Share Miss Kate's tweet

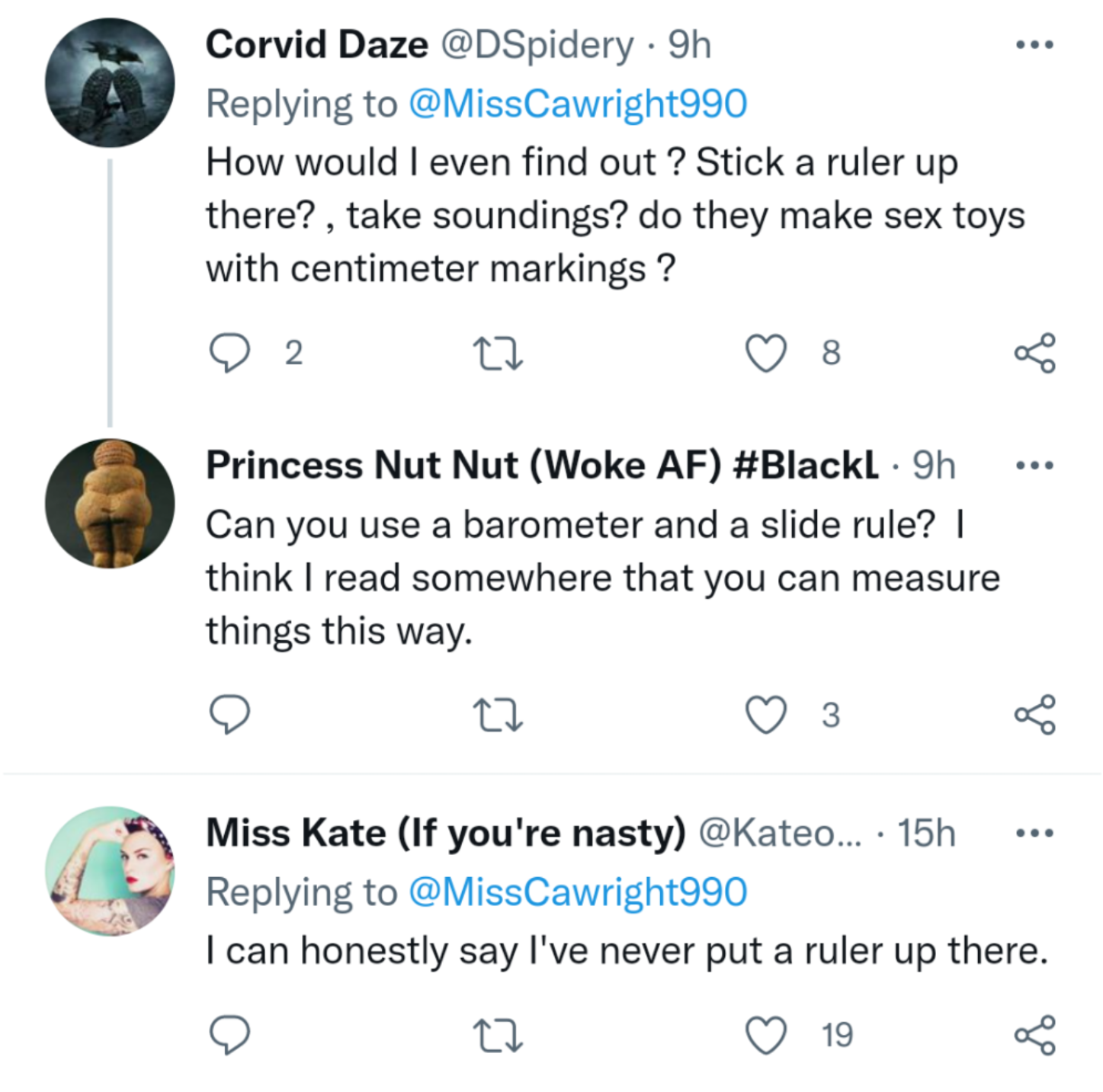click(x=1034, y=1035)
